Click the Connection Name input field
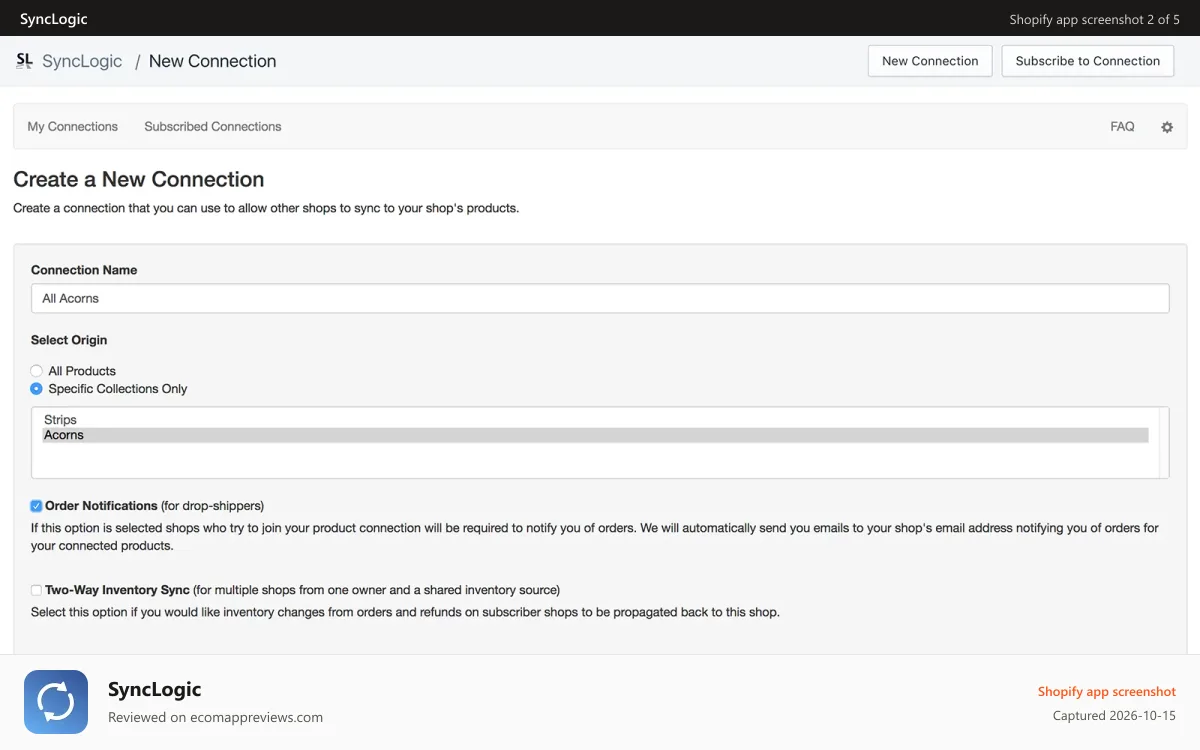This screenshot has height=750, width=1200. coord(600,298)
